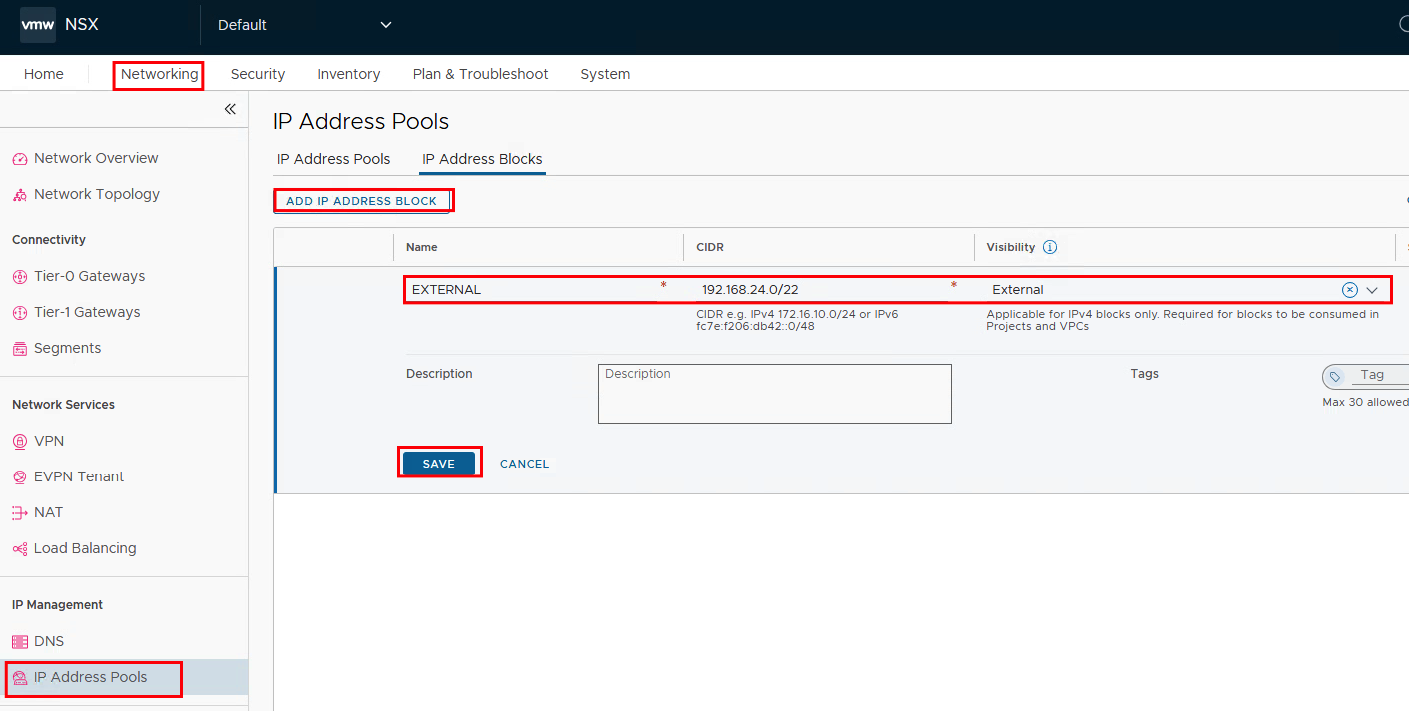Open Tier-1 Gateways page
The image size is (1409, 711).
click(x=87, y=312)
